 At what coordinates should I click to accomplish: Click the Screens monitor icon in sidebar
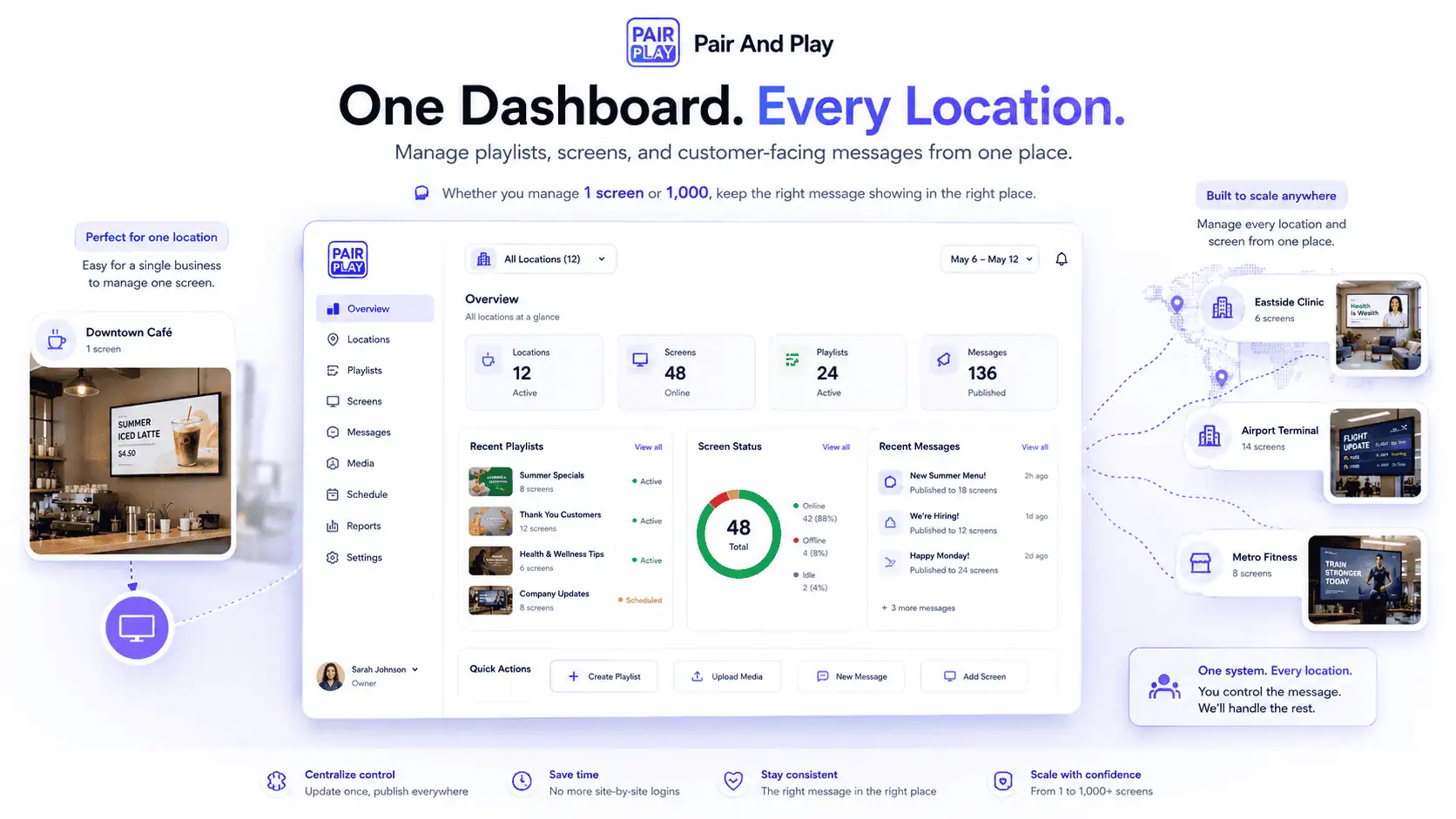333,401
